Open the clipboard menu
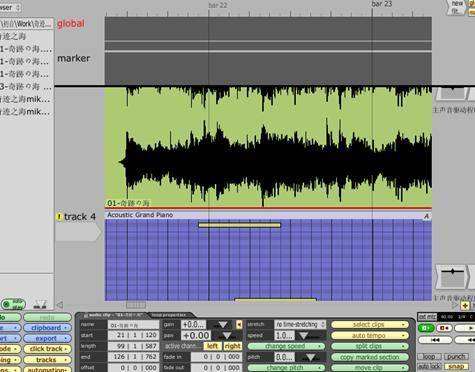Viewport: 475px width, 372px height. 47,328
